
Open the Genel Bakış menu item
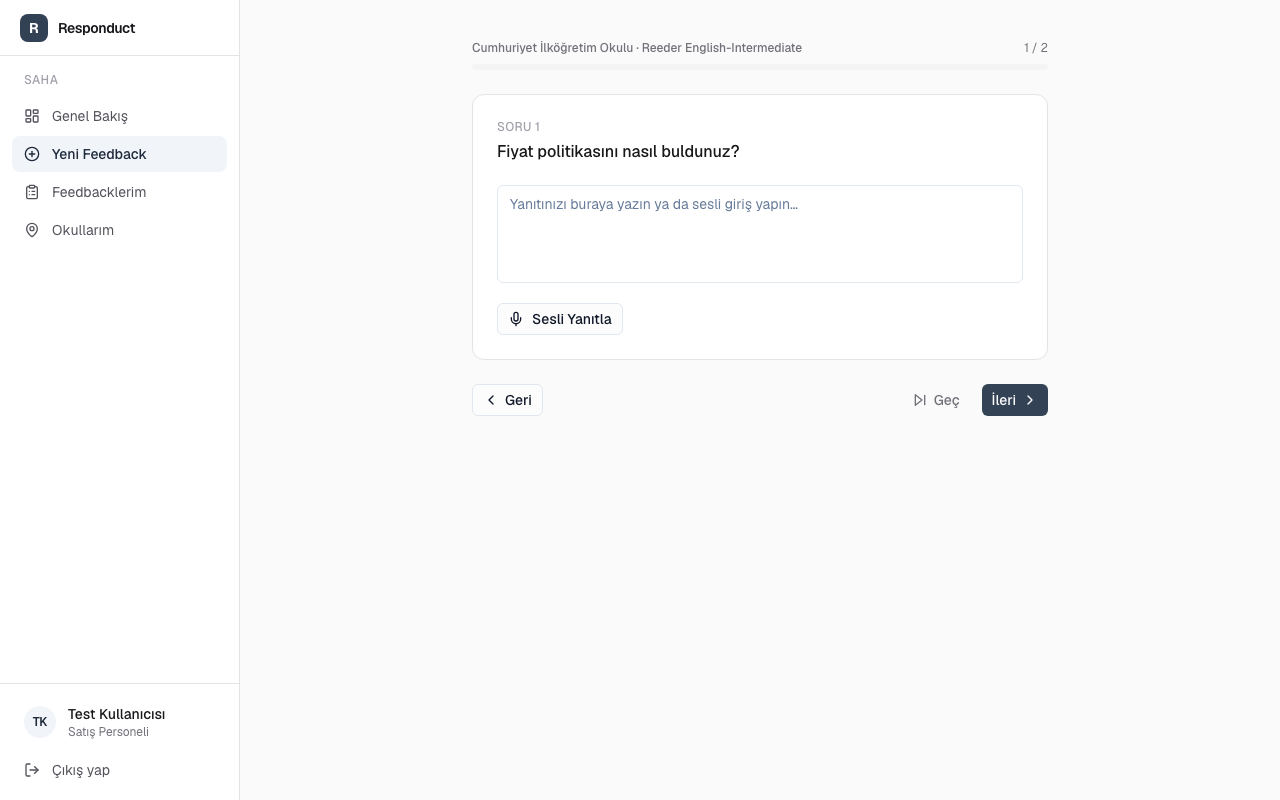tap(119, 116)
